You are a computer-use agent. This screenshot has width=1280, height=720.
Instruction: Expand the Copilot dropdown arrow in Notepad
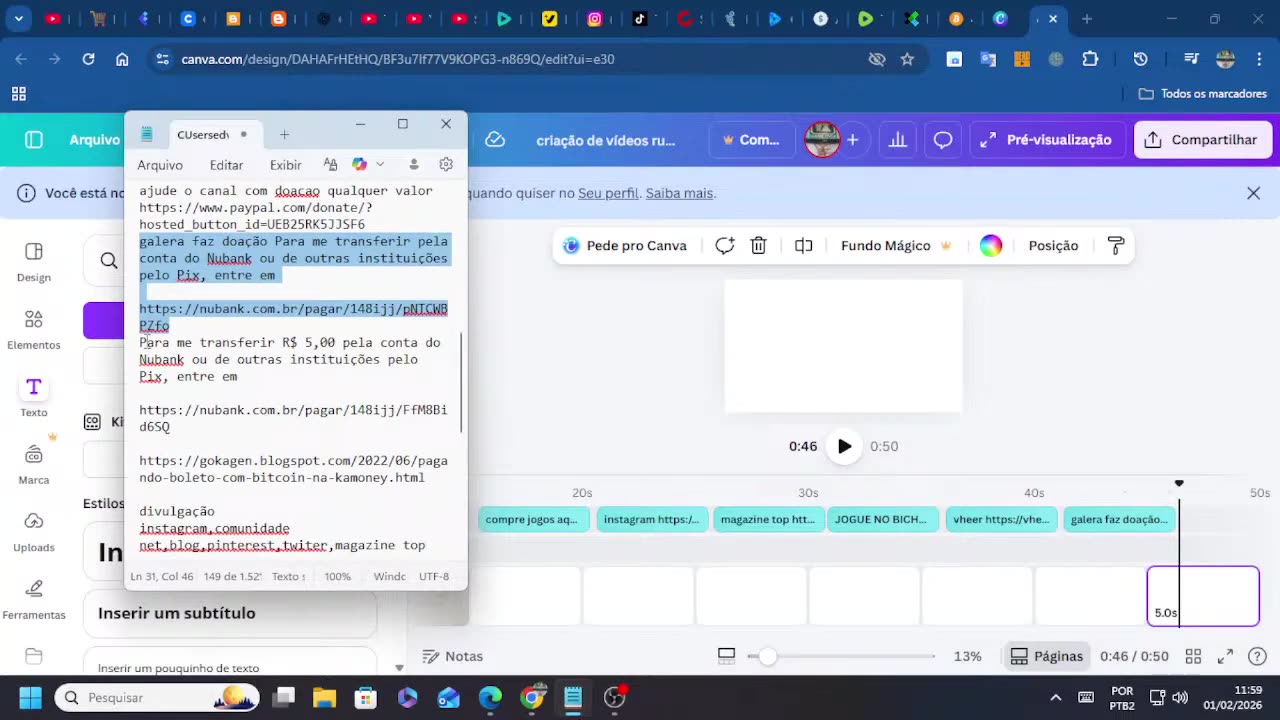point(380,164)
